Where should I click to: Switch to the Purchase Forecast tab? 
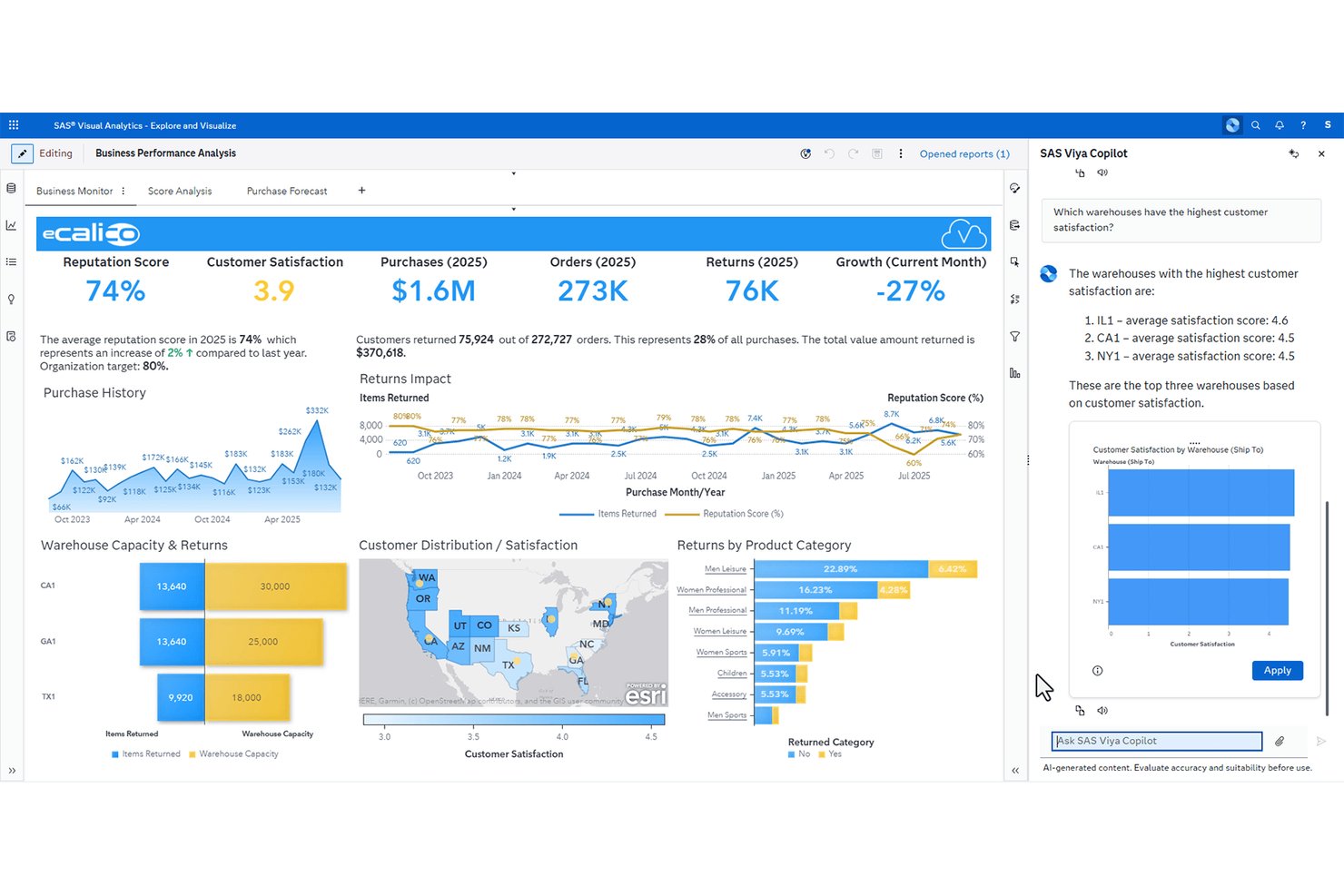tap(287, 191)
